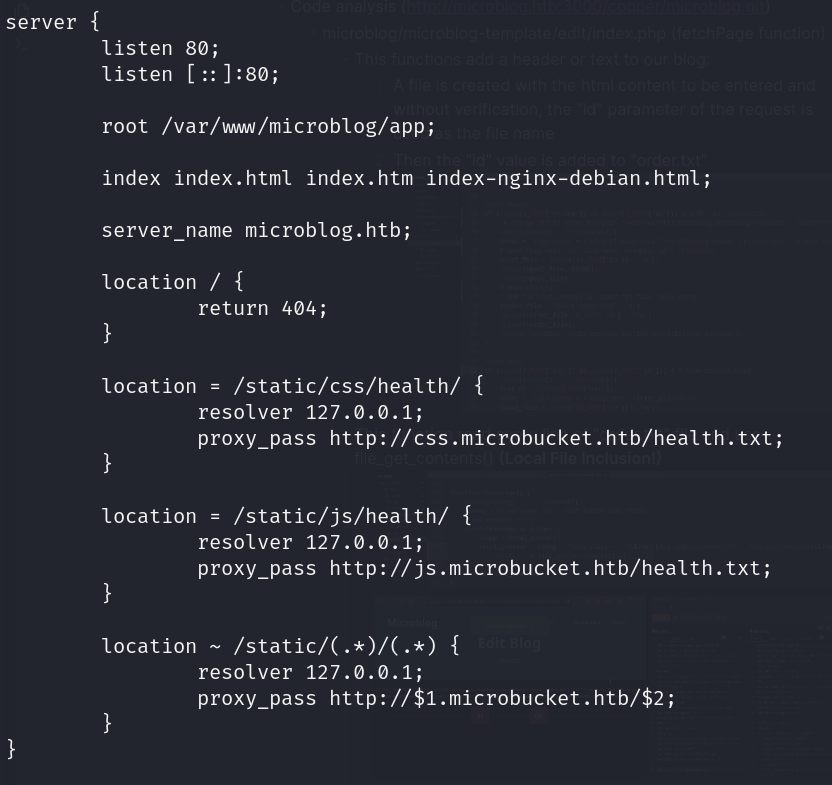Open the faint Code analysis hyperlink at top

tap(585, 7)
